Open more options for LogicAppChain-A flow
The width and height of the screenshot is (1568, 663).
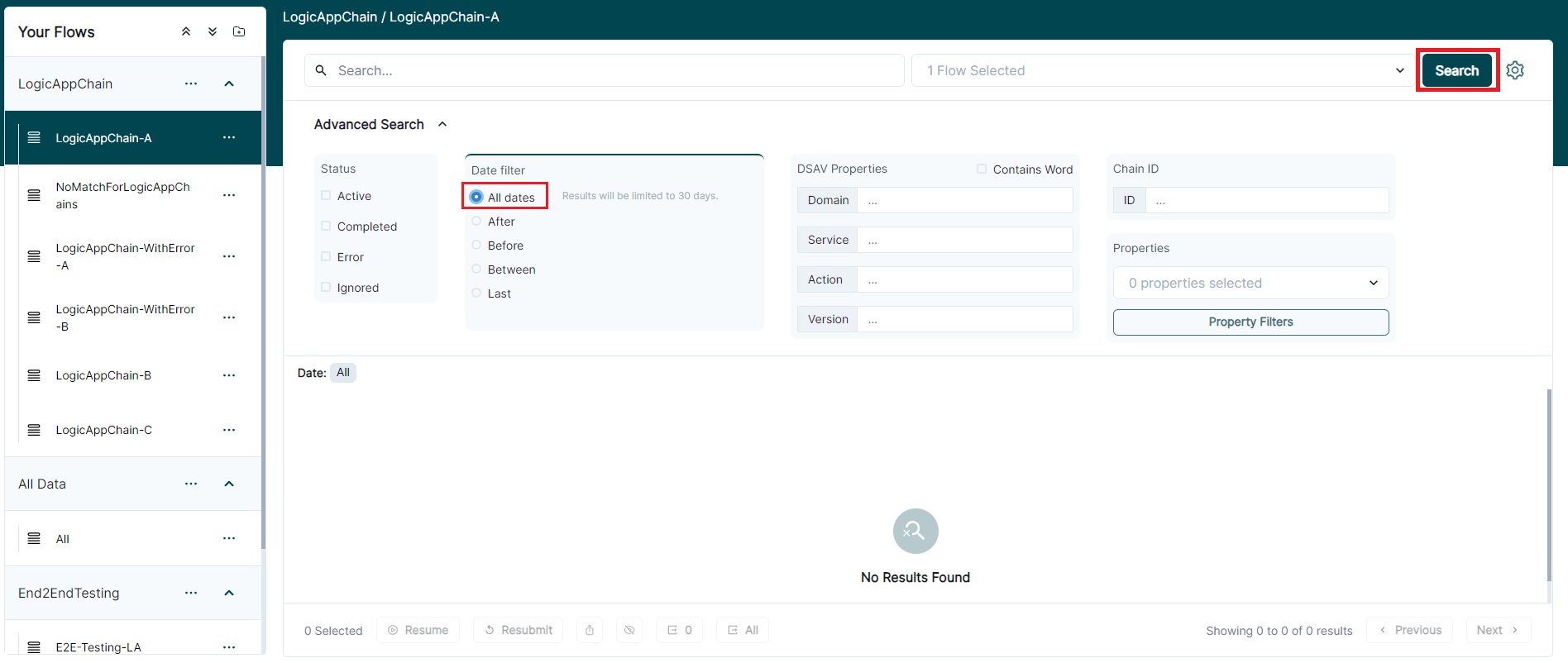pos(229,137)
